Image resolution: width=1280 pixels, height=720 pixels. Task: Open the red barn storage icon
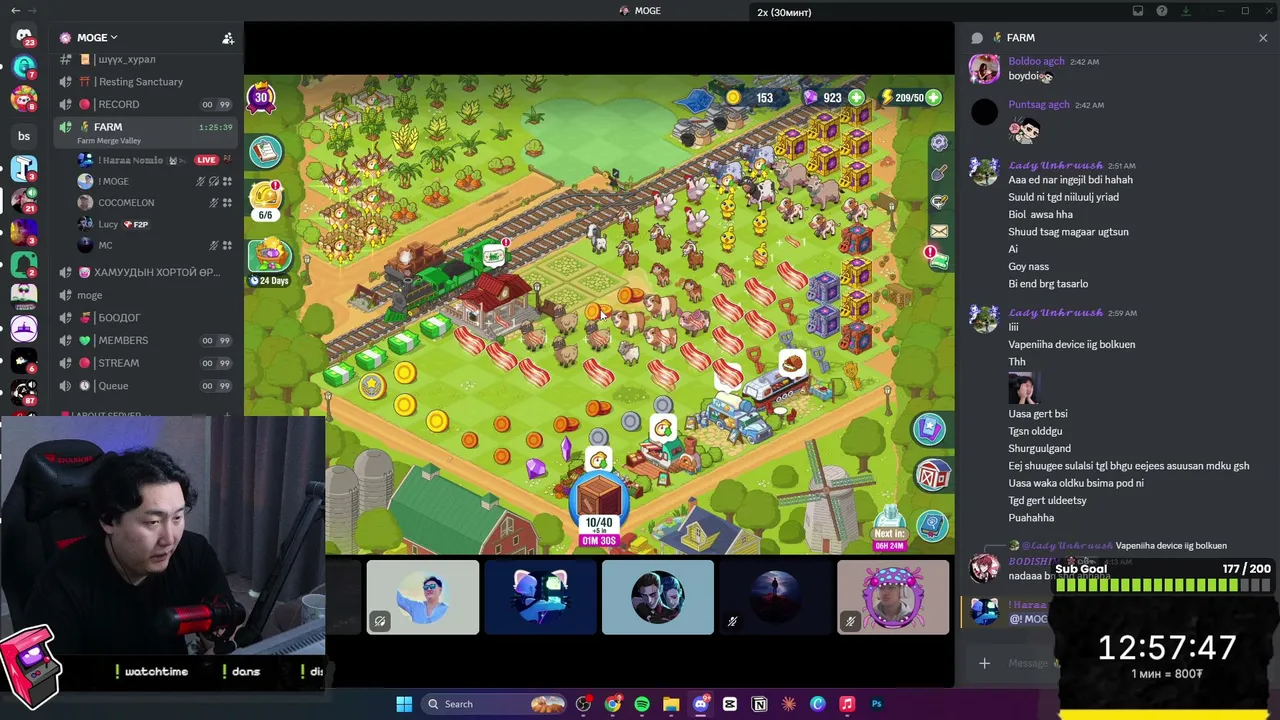(x=932, y=475)
